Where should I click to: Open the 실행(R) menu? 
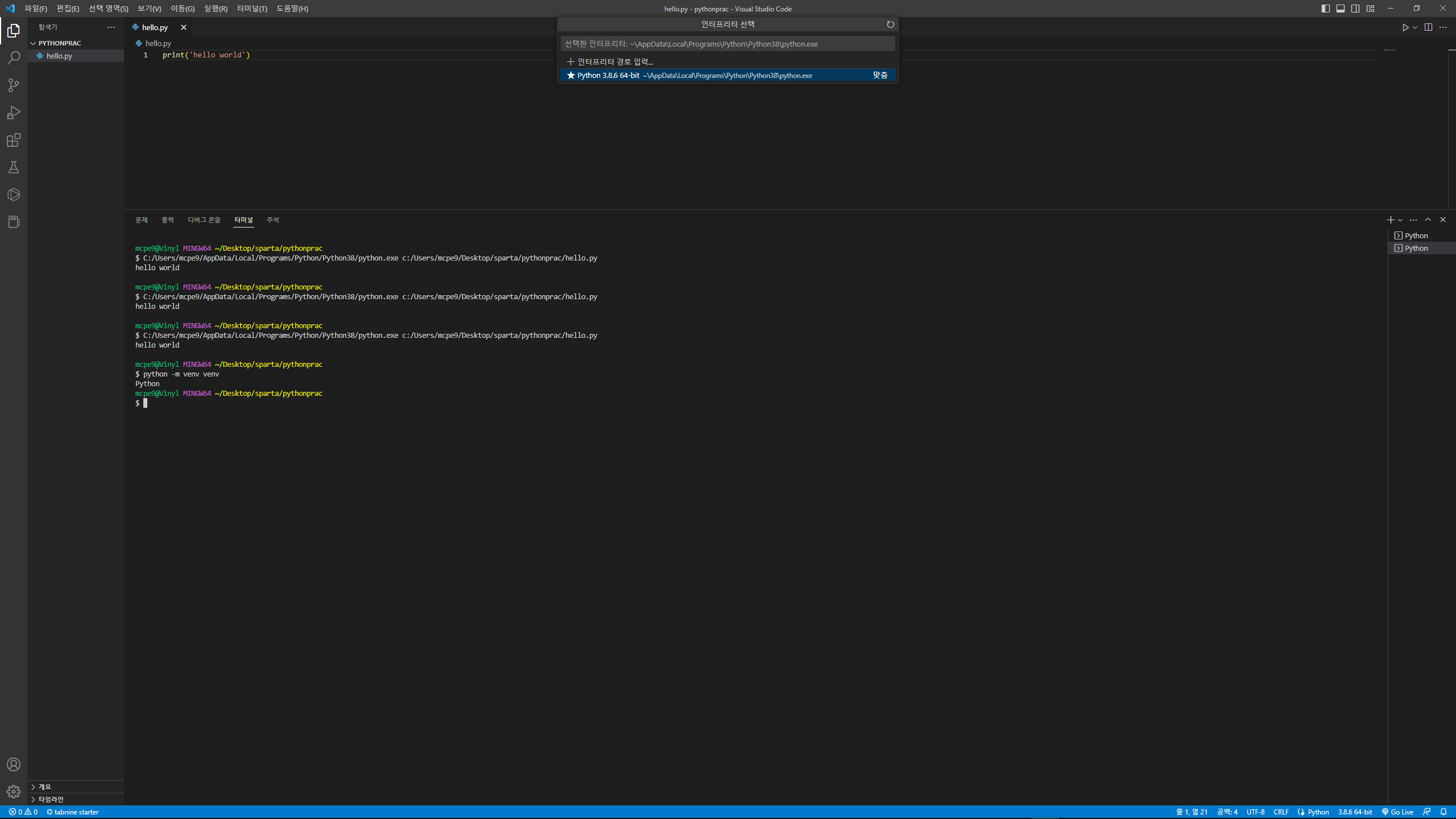(x=216, y=9)
